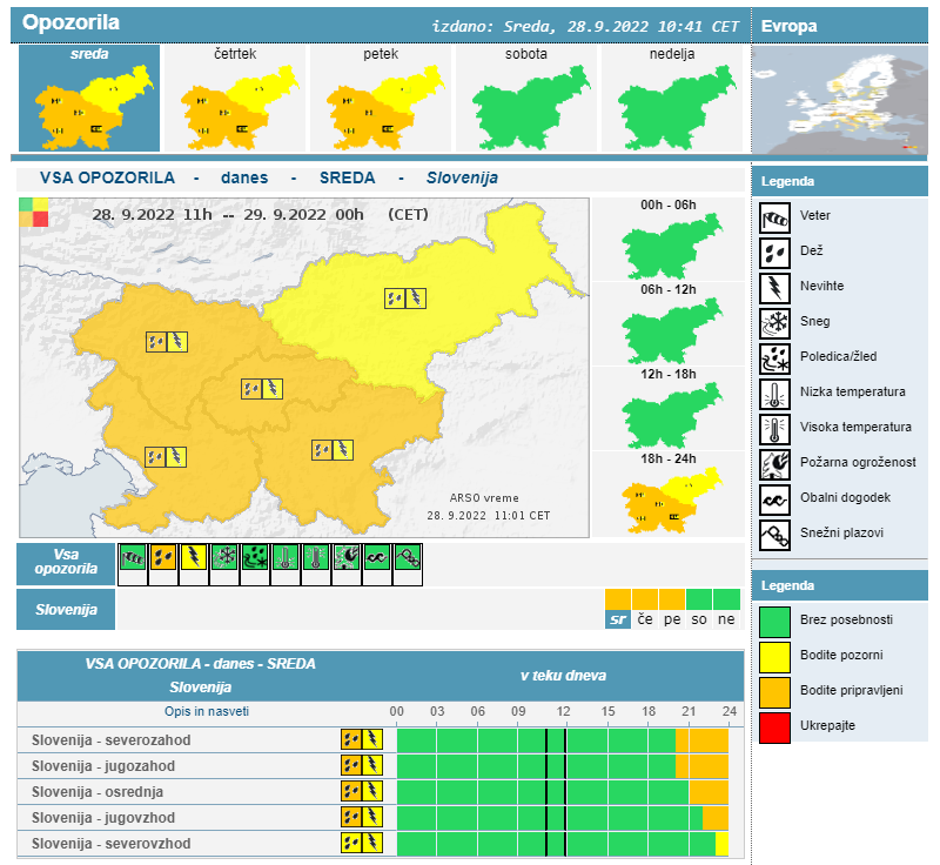Click the rain-thunderstorm icon on the northwest map region
Image resolution: width=940 pixels, height=865 pixels.
point(168,340)
